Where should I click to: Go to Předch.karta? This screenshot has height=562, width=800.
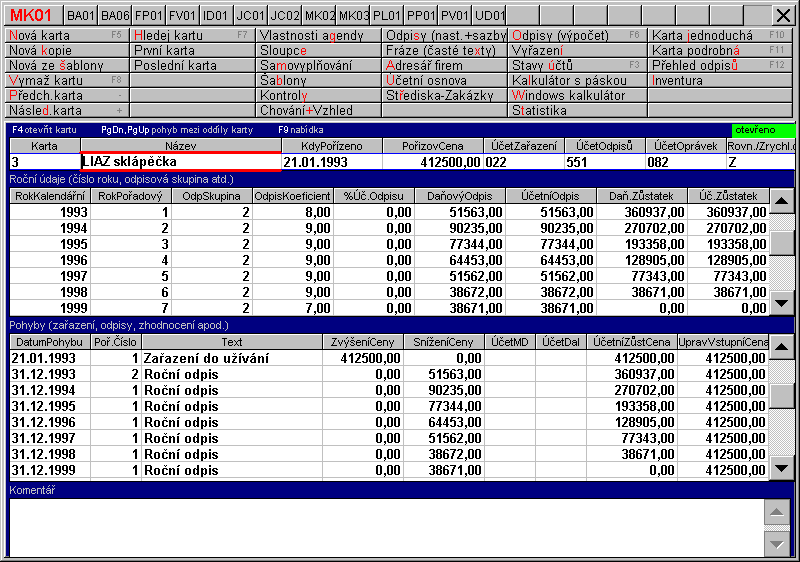pyautogui.click(x=66, y=95)
